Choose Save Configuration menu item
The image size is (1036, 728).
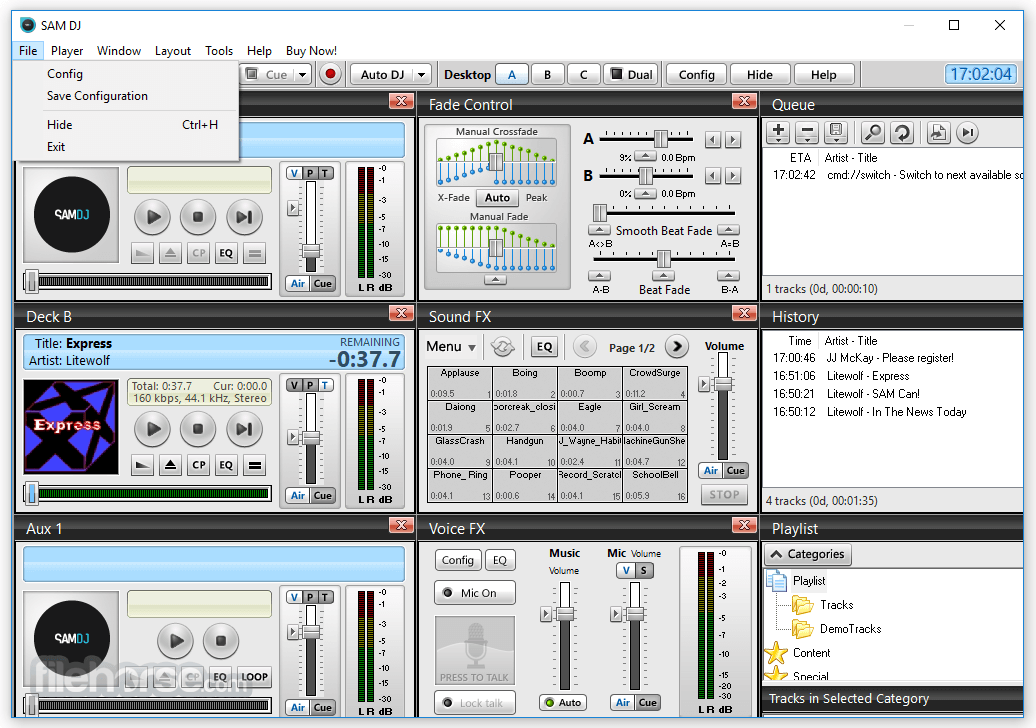coord(97,96)
